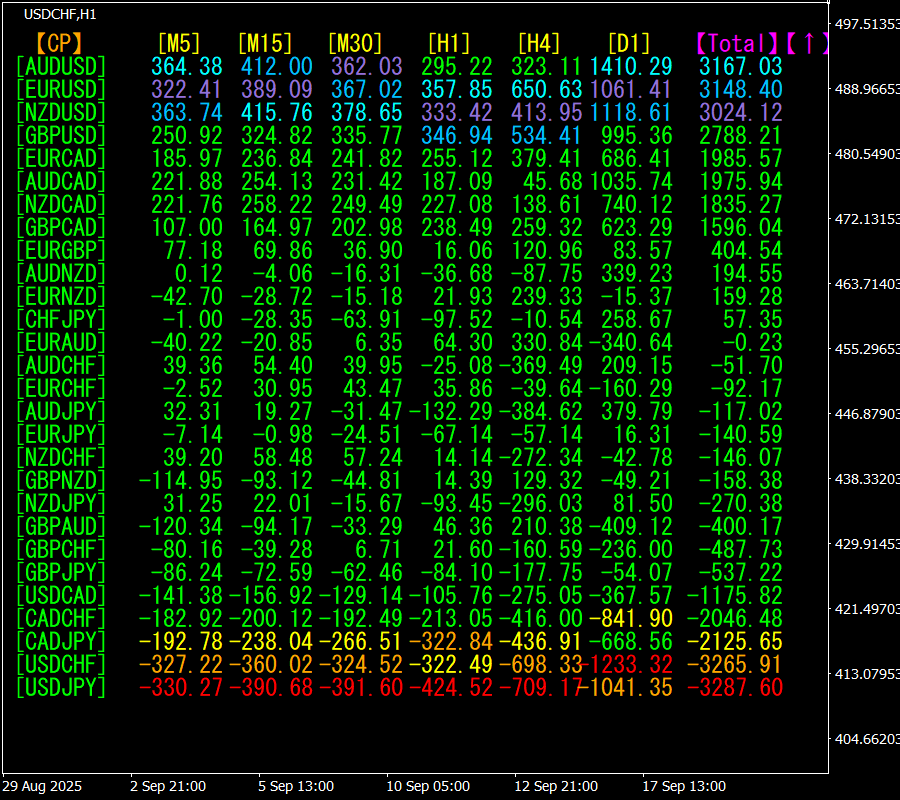Select the [EURCAD] pair label

61,158
